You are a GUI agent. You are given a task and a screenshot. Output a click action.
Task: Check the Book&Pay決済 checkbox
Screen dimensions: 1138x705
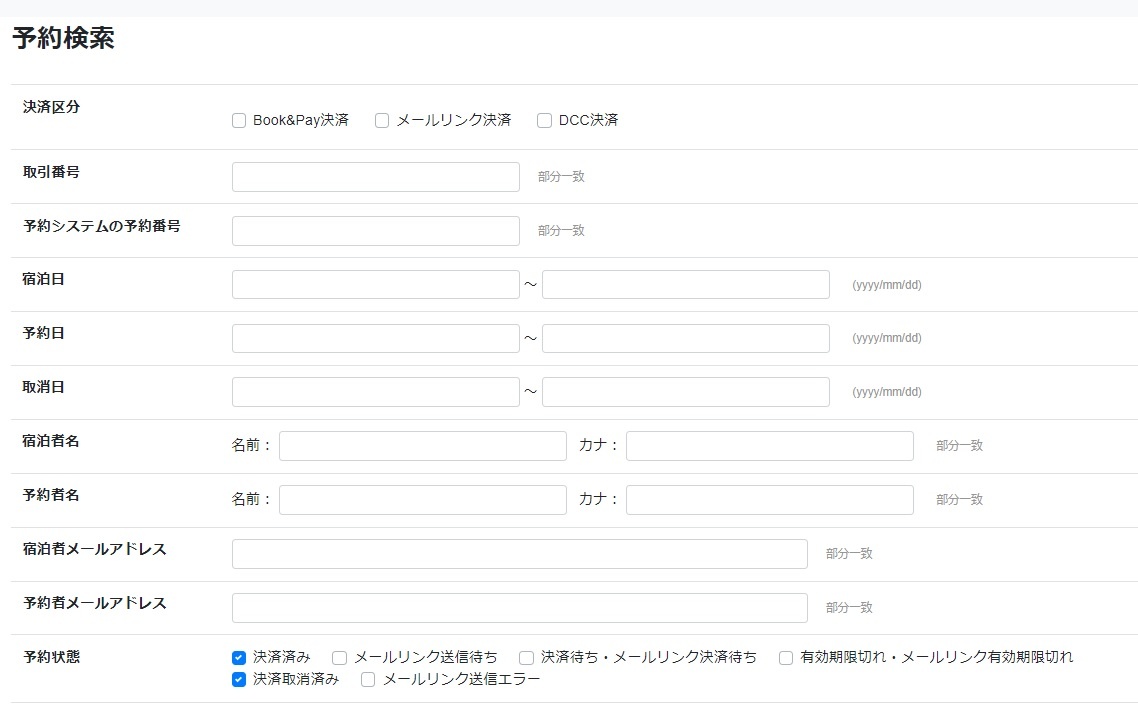click(x=239, y=121)
